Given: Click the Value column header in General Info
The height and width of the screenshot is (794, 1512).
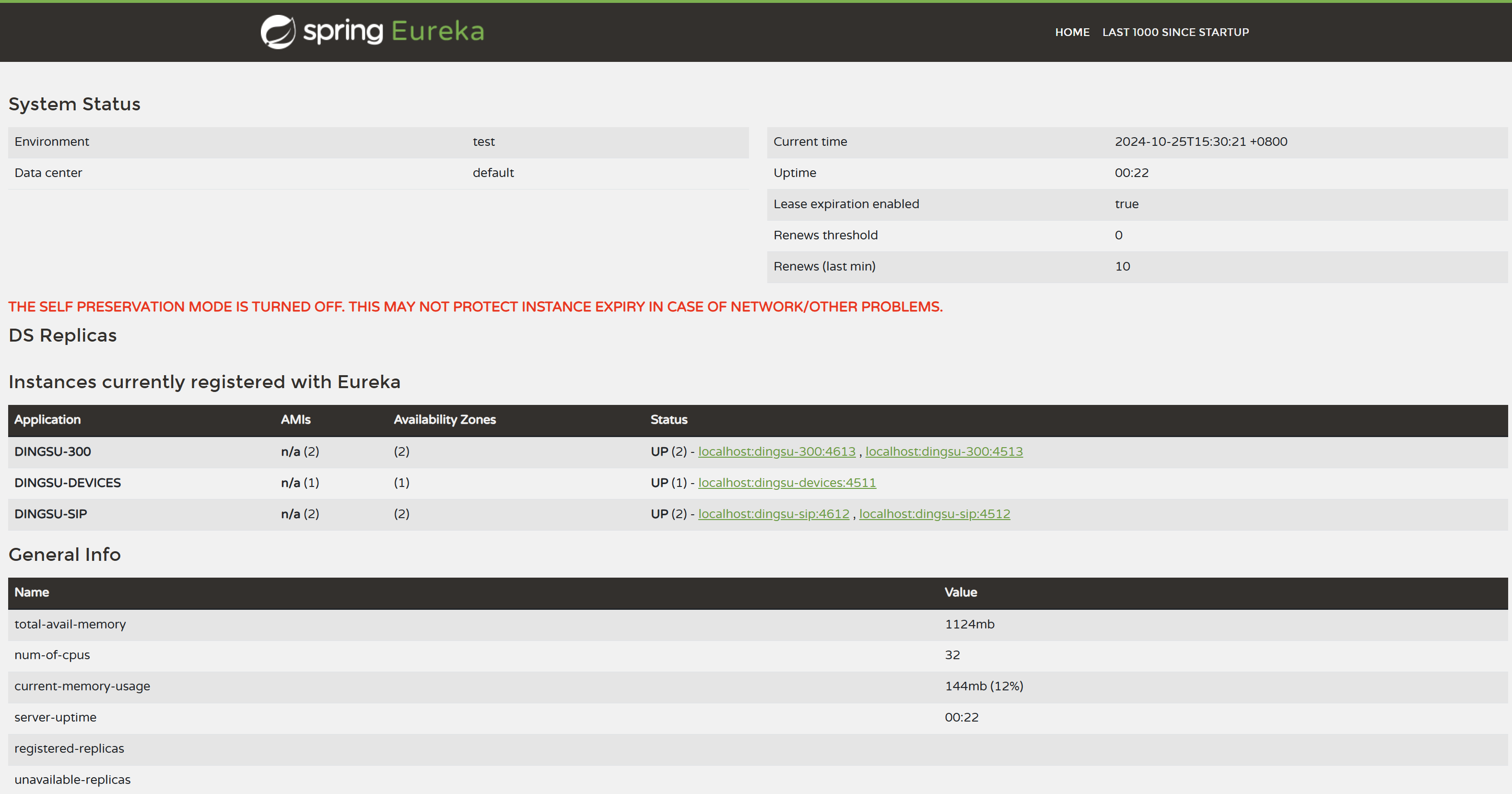Looking at the screenshot, I should (960, 592).
